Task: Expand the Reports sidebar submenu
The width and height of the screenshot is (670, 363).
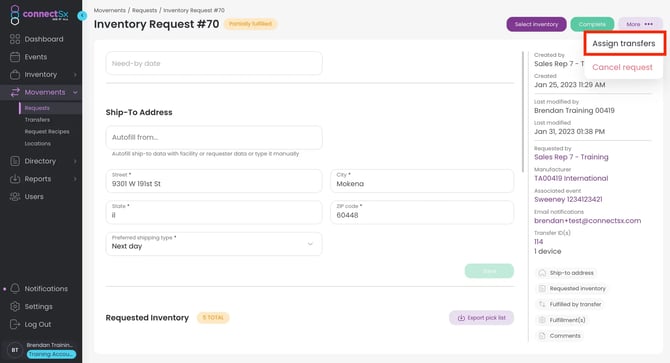Action: coord(75,179)
